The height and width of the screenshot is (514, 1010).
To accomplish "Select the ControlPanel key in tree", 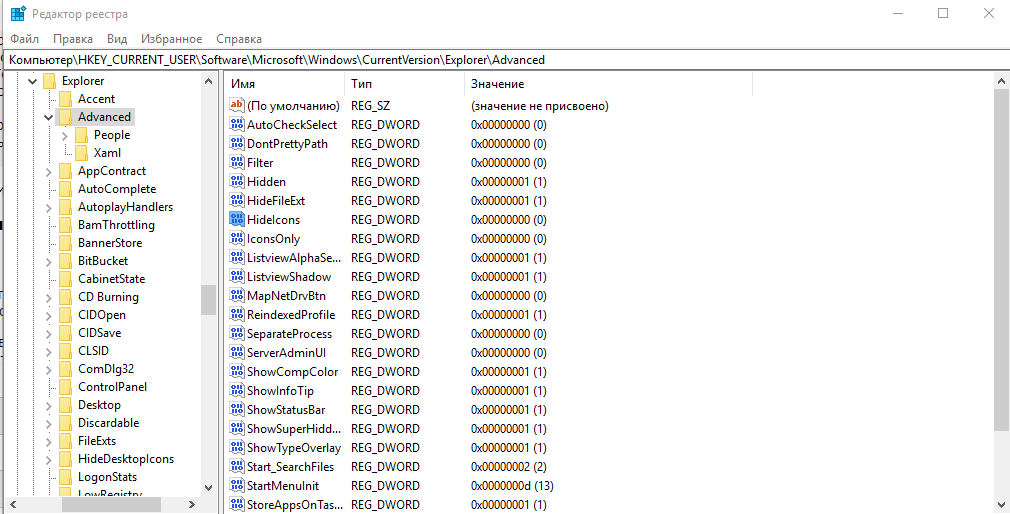I will point(112,387).
